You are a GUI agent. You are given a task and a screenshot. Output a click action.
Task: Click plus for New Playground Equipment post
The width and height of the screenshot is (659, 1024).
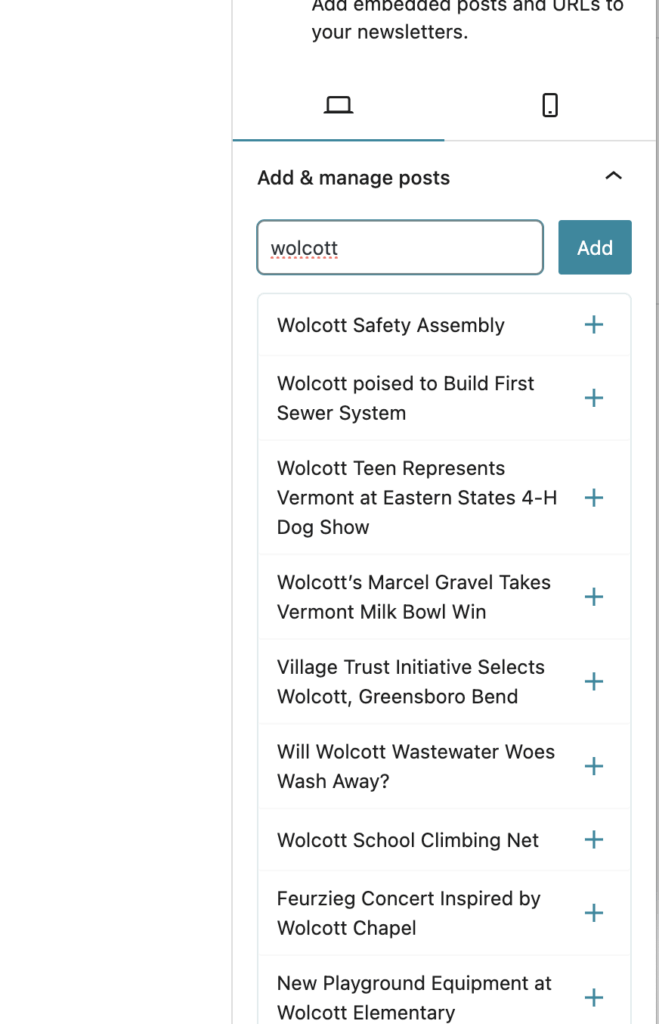(x=594, y=998)
